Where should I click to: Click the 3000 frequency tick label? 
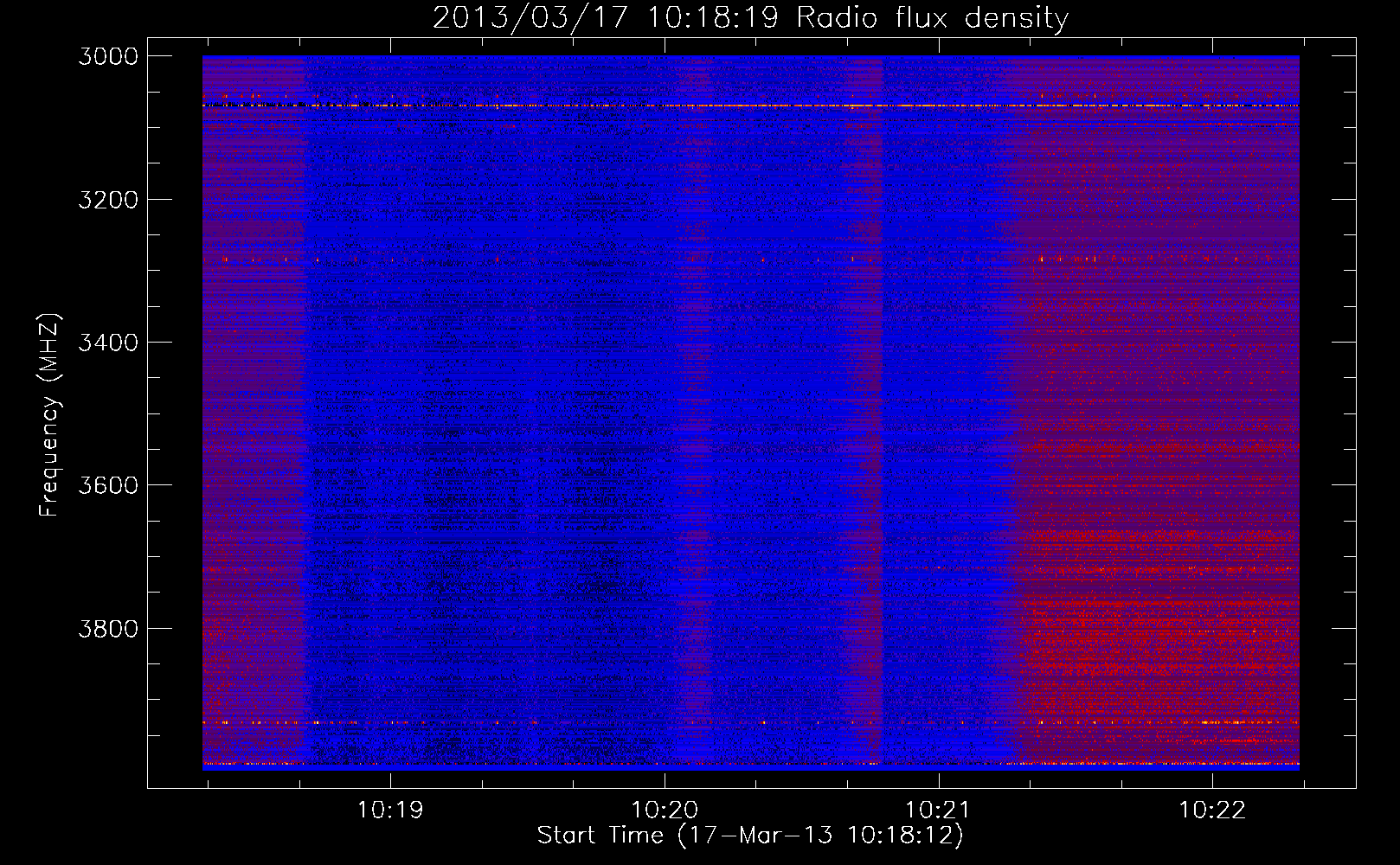[x=108, y=56]
